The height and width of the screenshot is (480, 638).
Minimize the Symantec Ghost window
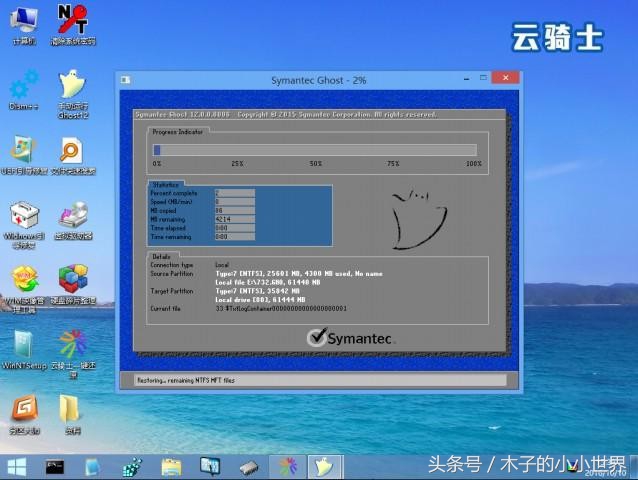coord(466,79)
